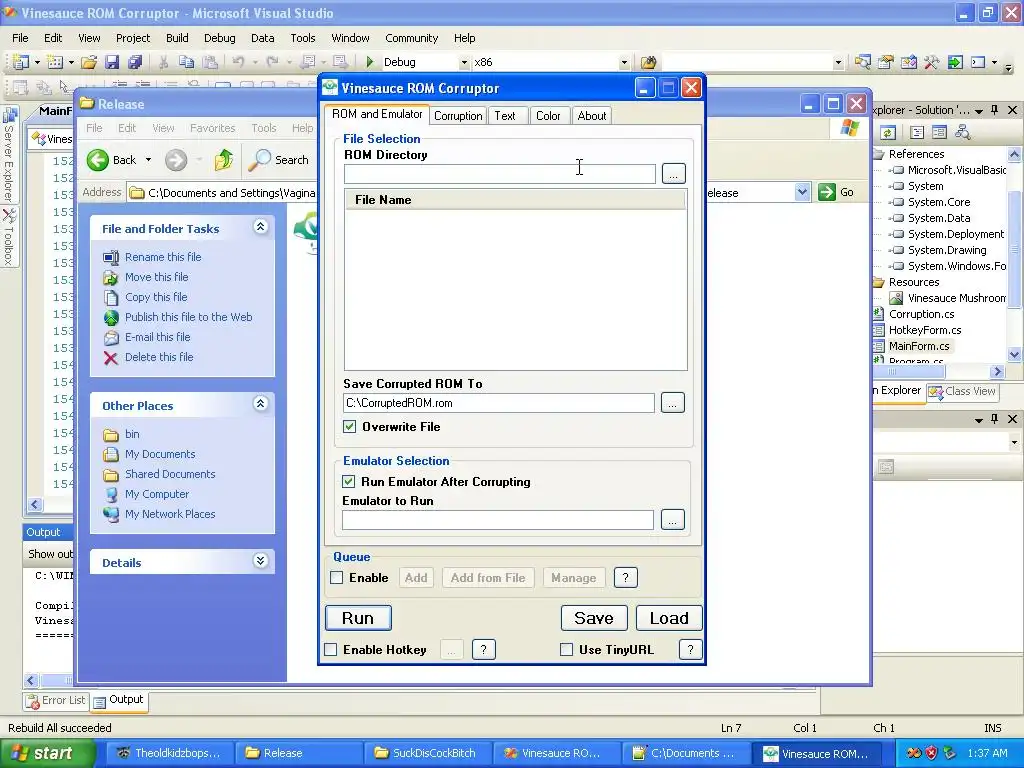Click the Save Corrupted ROM To field
This screenshot has height=768, width=1024.
coord(499,403)
